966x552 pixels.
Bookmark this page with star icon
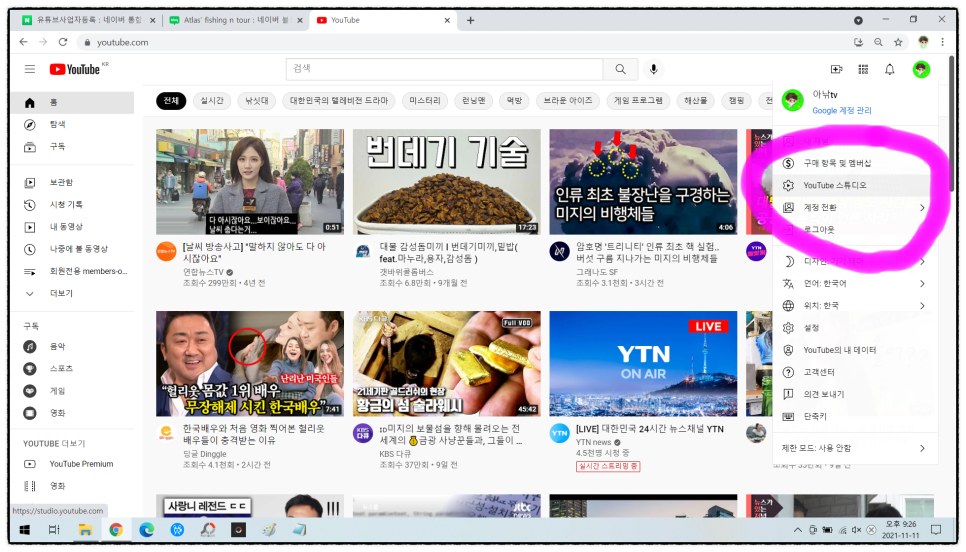coord(898,42)
